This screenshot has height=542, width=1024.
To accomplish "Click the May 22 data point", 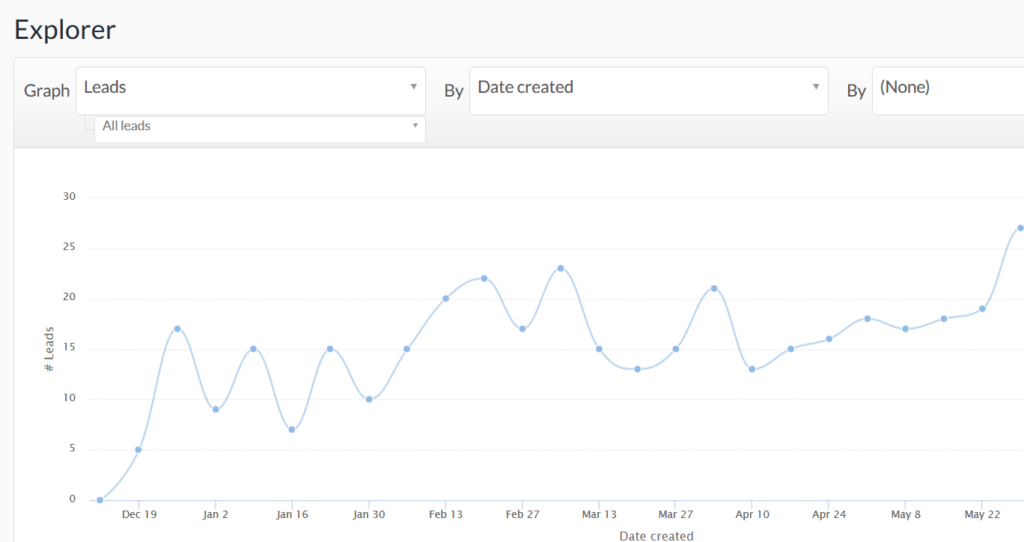I will (982, 308).
